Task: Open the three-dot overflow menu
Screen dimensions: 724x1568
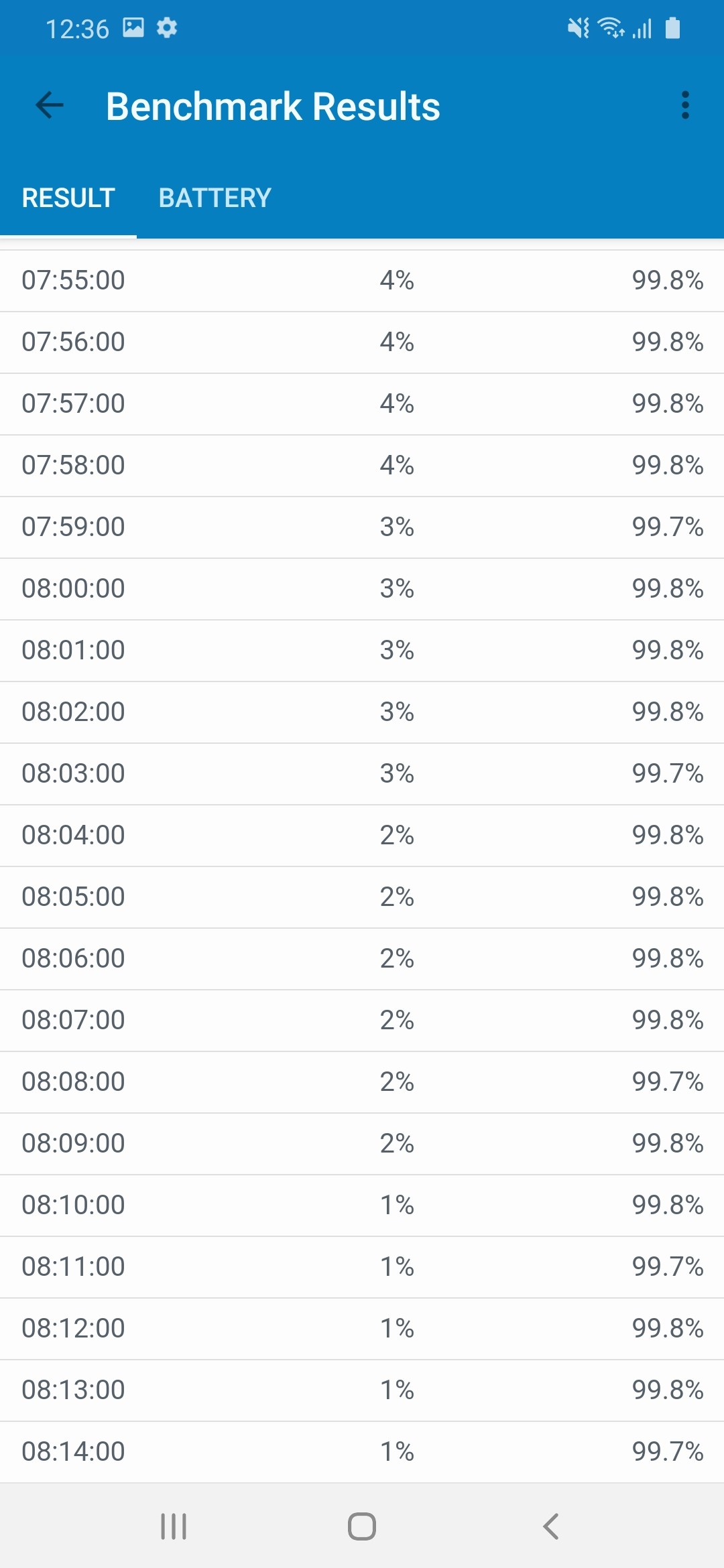Action: click(684, 105)
